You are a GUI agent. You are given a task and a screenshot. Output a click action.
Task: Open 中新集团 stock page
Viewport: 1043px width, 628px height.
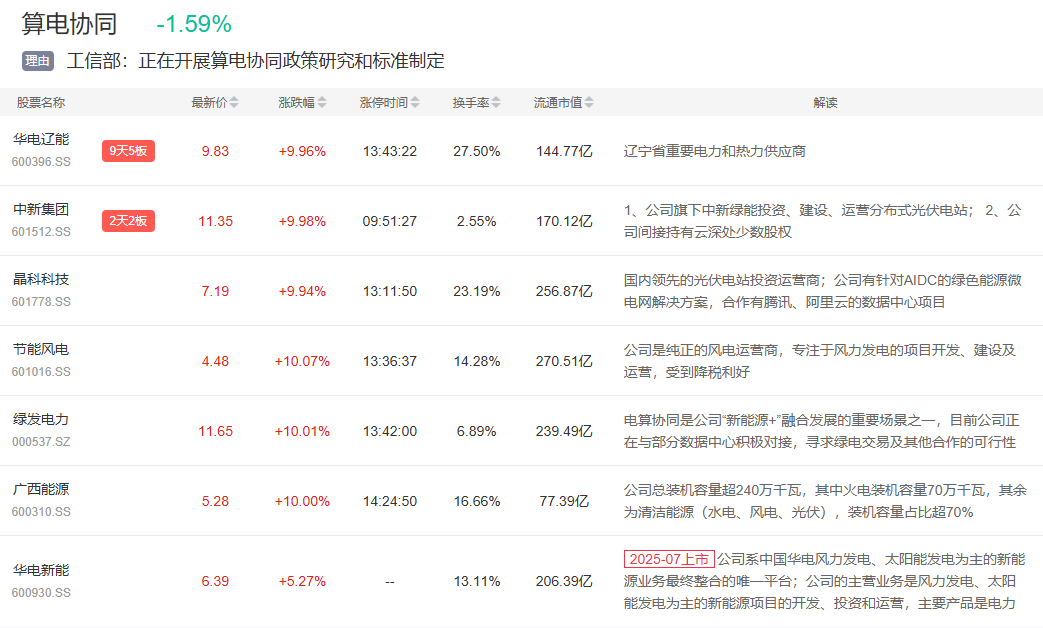(x=41, y=209)
